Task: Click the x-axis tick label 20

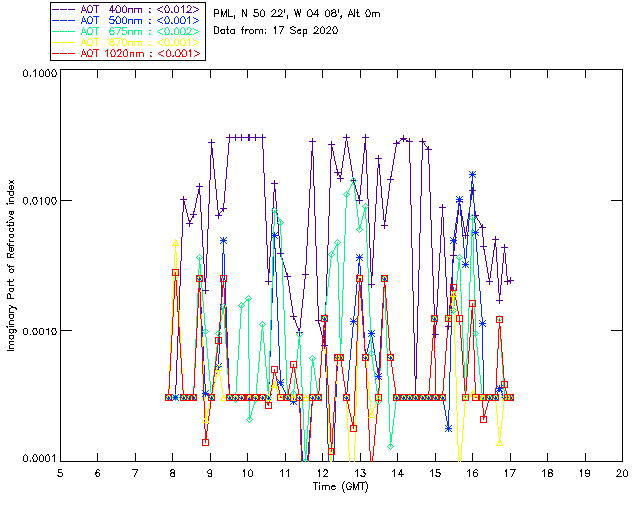Action: click(622, 473)
